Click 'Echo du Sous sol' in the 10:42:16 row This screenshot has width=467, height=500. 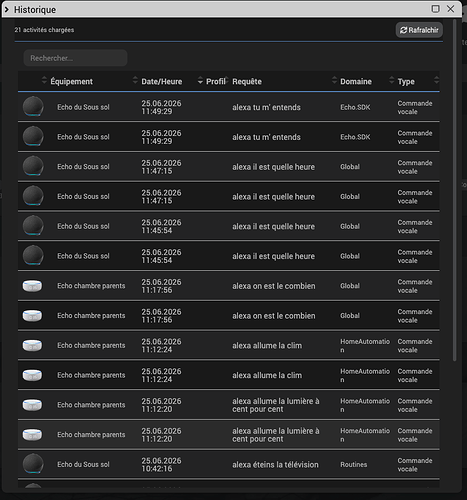pyautogui.click(x=83, y=464)
